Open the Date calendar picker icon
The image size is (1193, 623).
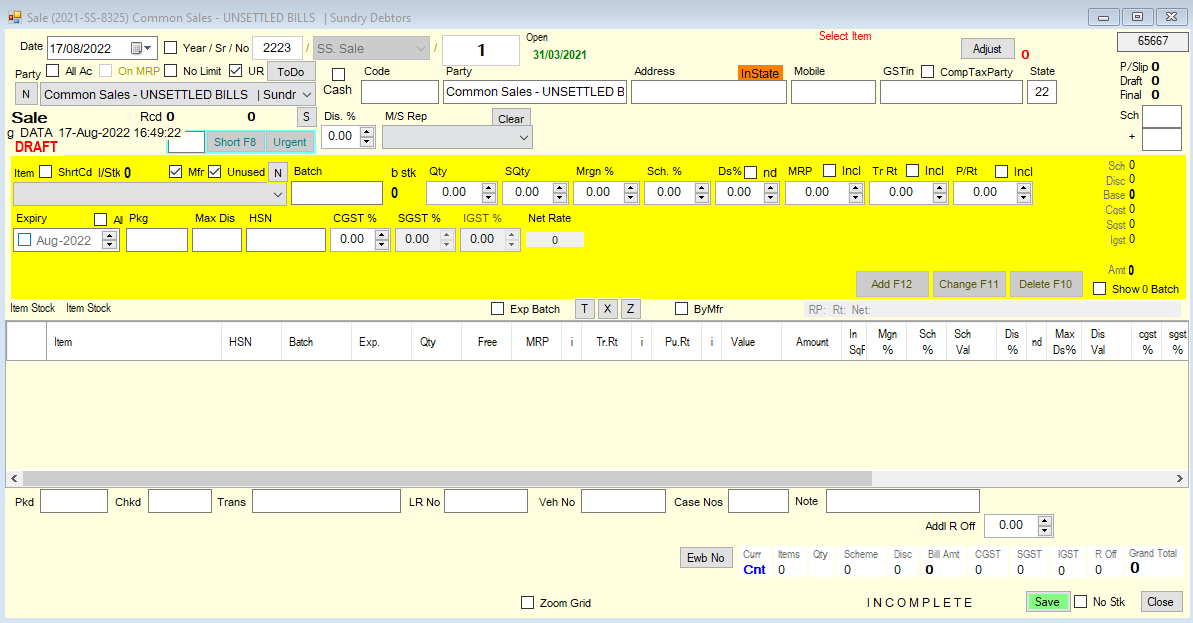click(141, 49)
